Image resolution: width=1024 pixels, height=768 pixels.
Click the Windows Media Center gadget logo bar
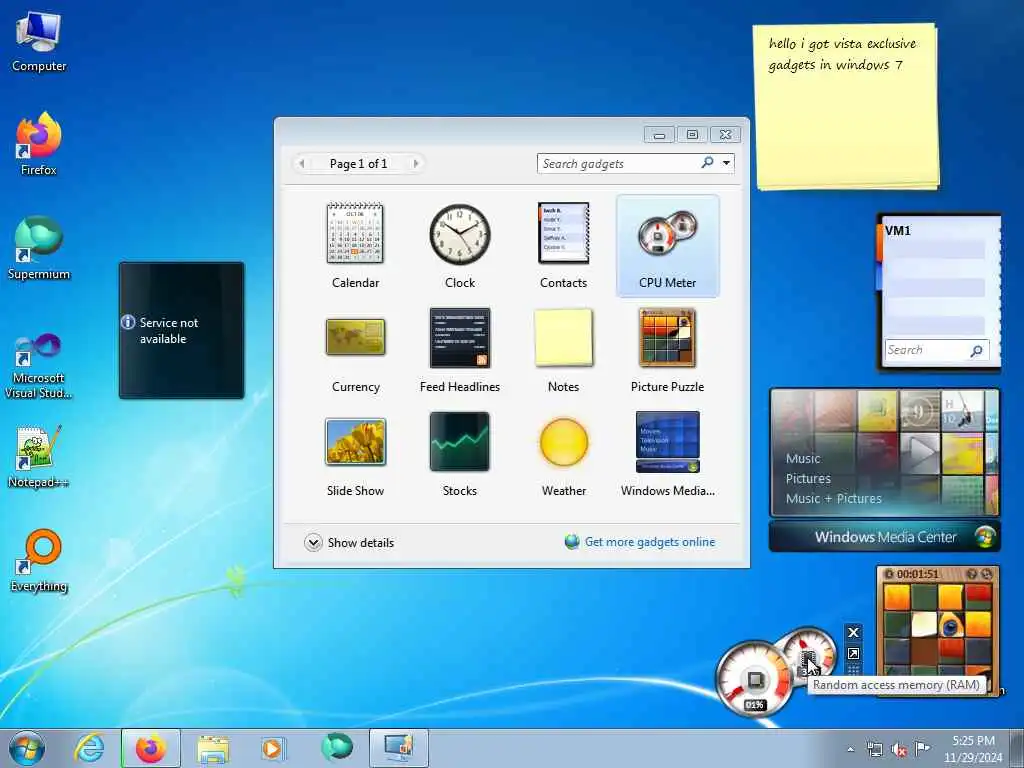click(885, 537)
